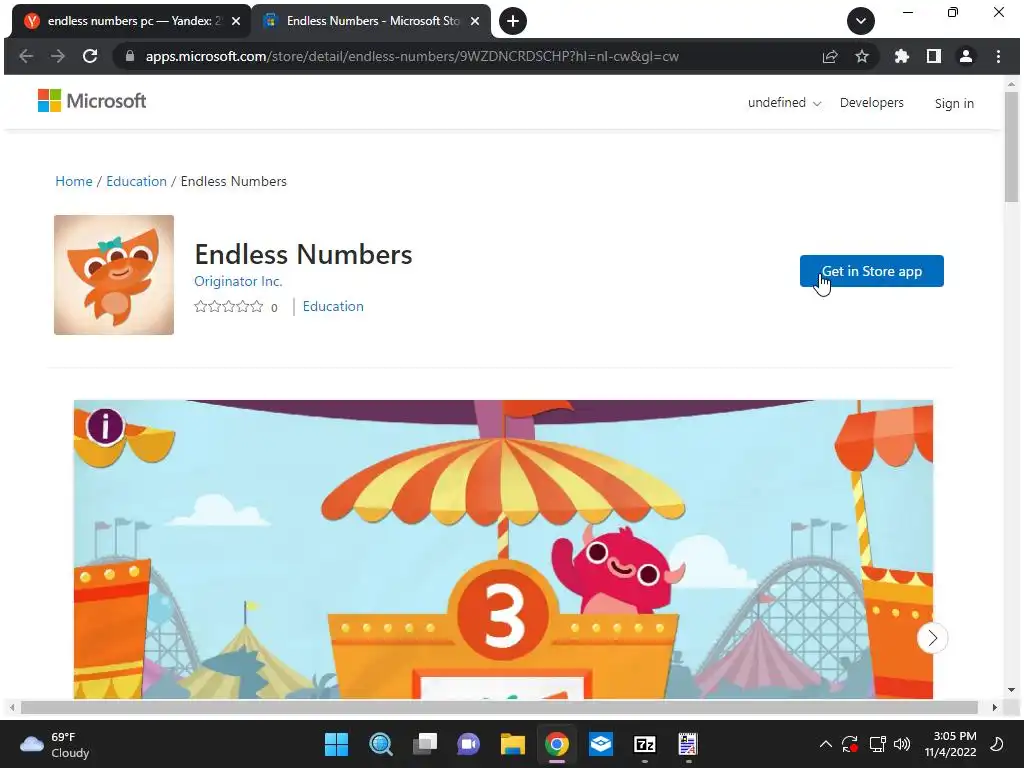Open Education category link beside rating
1024x768 pixels.
333,306
